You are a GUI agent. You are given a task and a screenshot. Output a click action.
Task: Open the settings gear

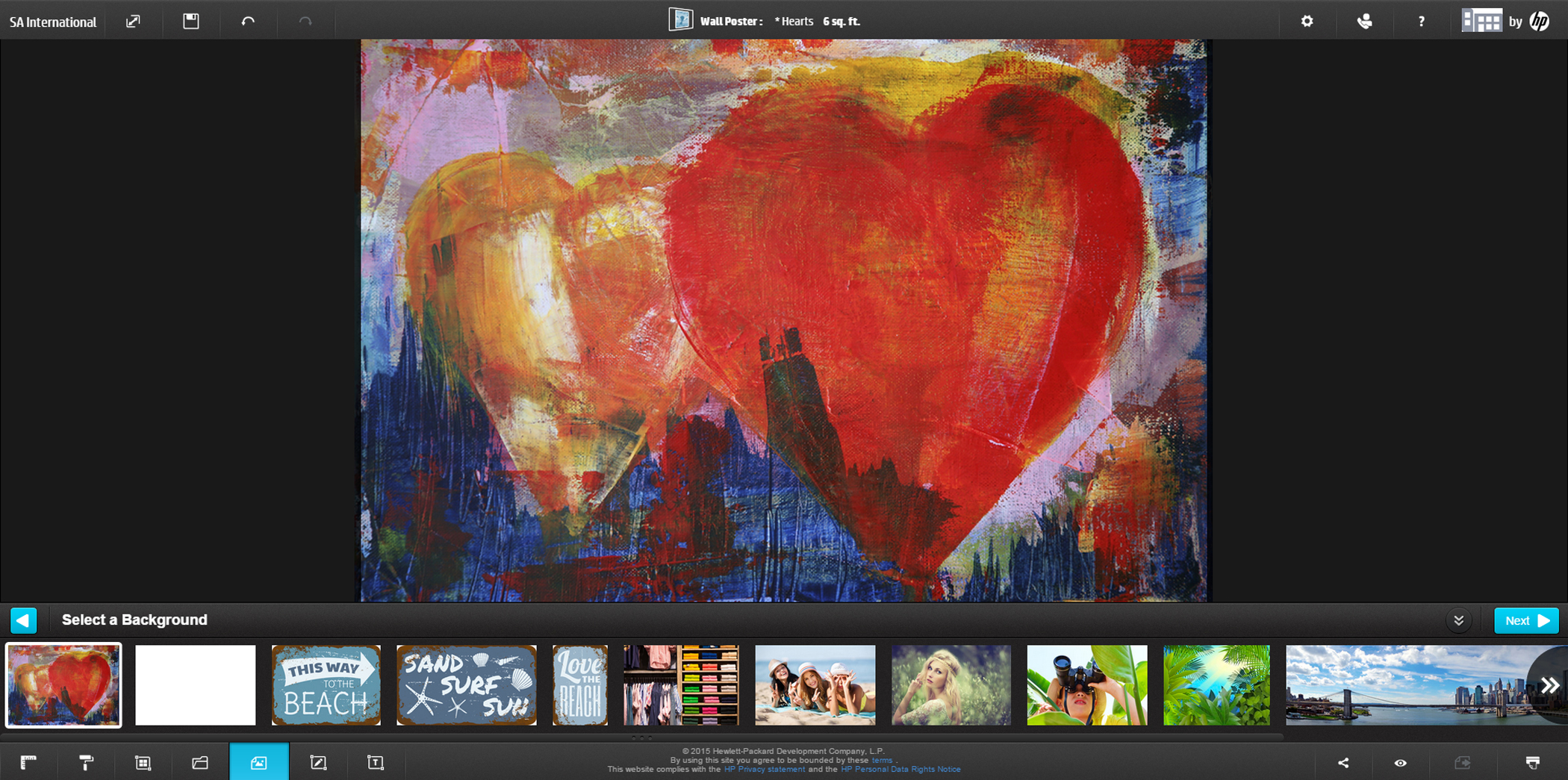coord(1307,21)
